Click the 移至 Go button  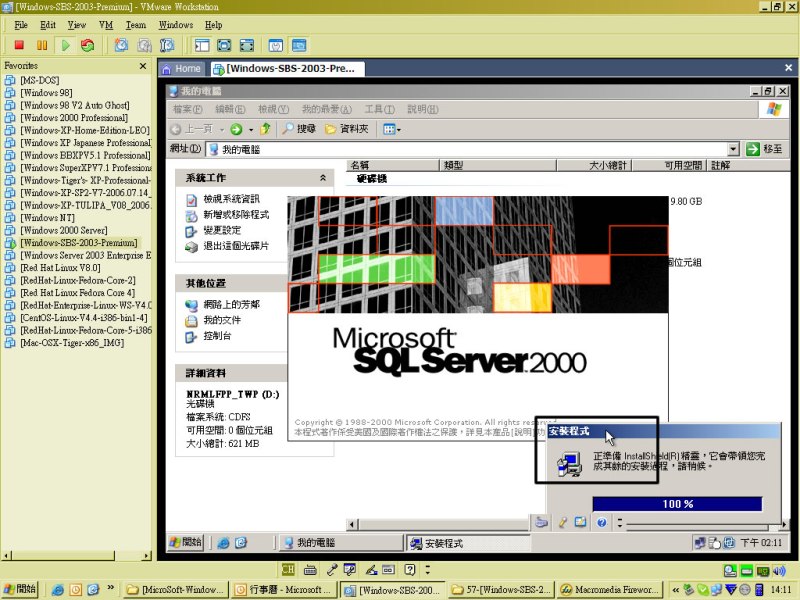pos(764,149)
